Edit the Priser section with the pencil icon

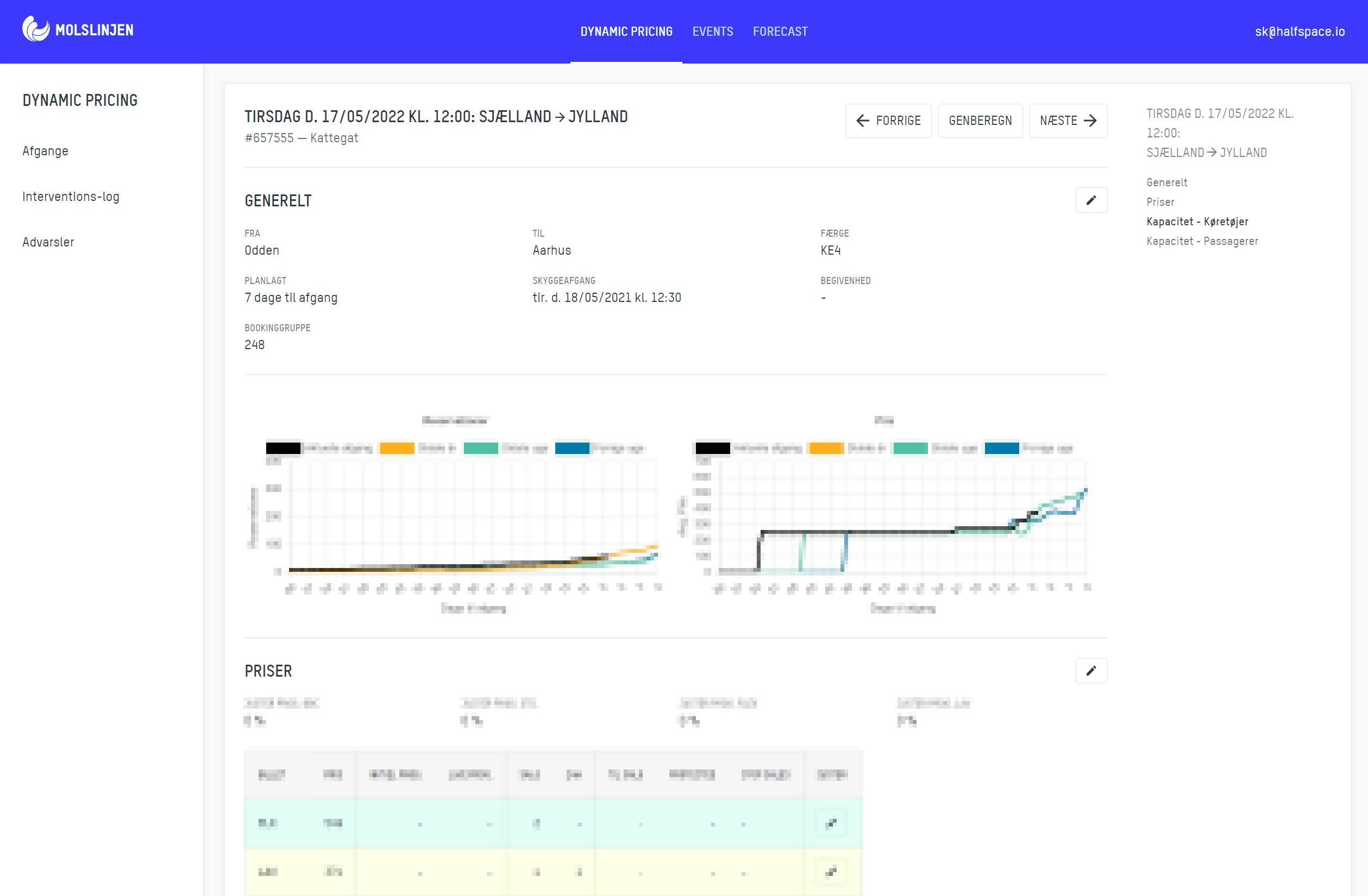point(1091,670)
